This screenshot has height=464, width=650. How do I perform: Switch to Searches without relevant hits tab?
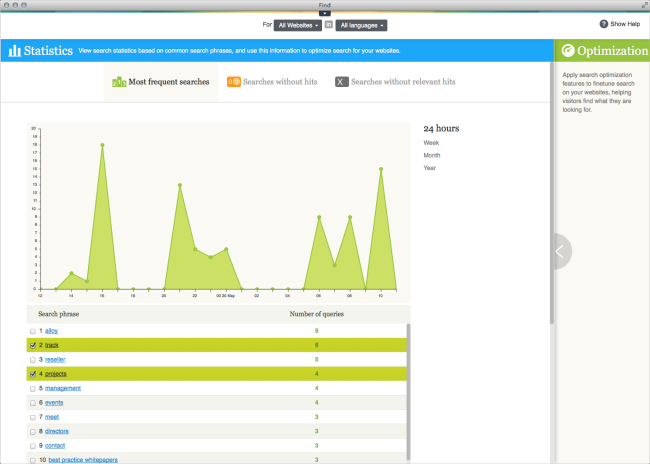tap(403, 81)
